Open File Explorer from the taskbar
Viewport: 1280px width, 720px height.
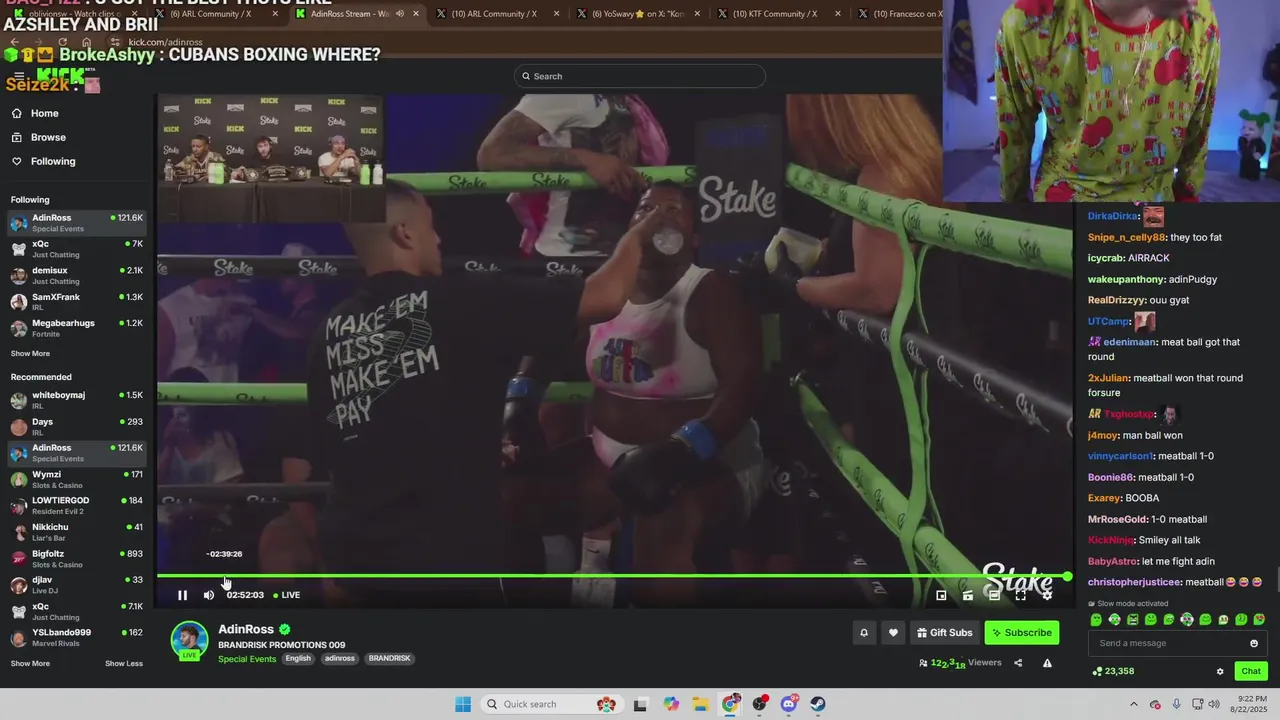(x=701, y=704)
